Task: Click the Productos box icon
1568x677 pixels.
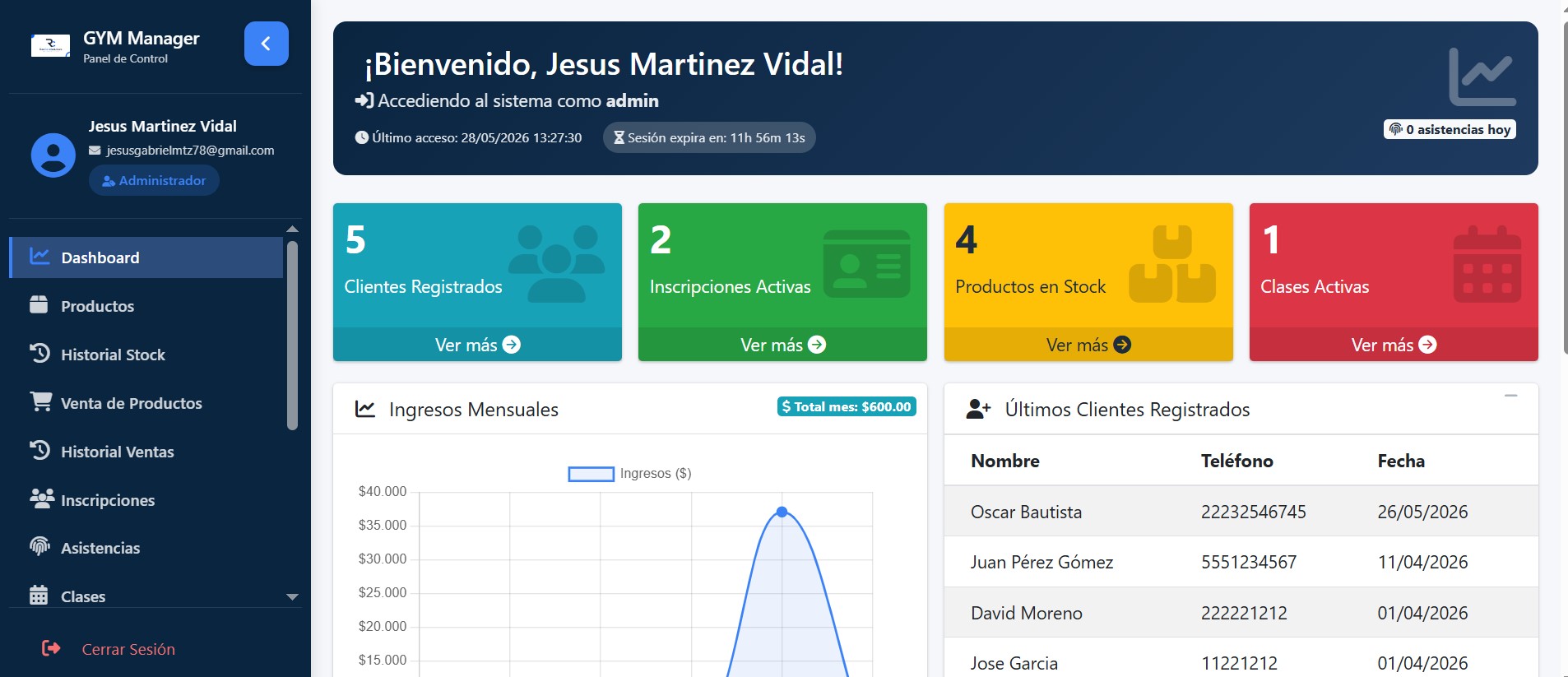Action: pyautogui.click(x=39, y=304)
